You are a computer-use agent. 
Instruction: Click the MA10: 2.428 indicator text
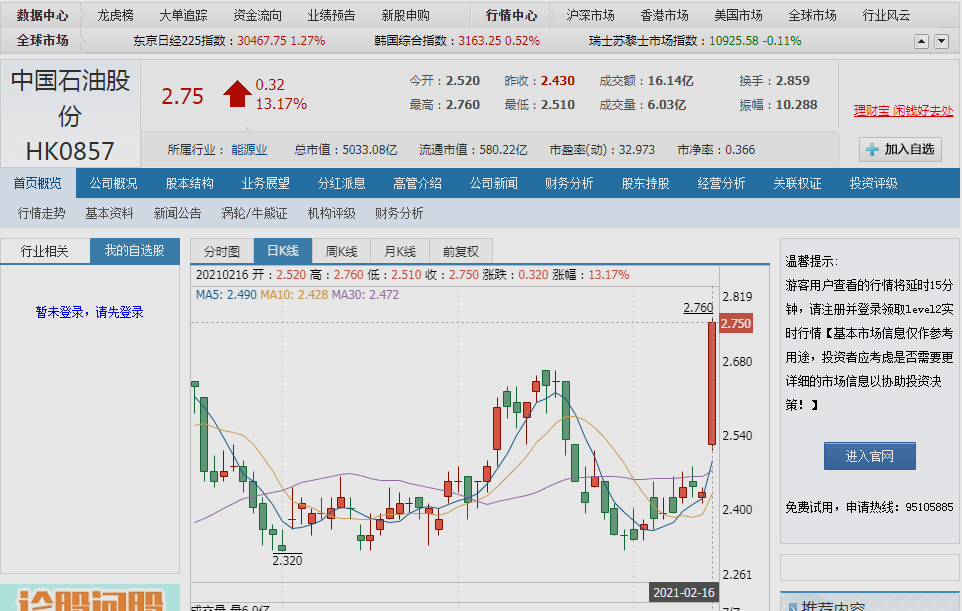pyautogui.click(x=294, y=295)
